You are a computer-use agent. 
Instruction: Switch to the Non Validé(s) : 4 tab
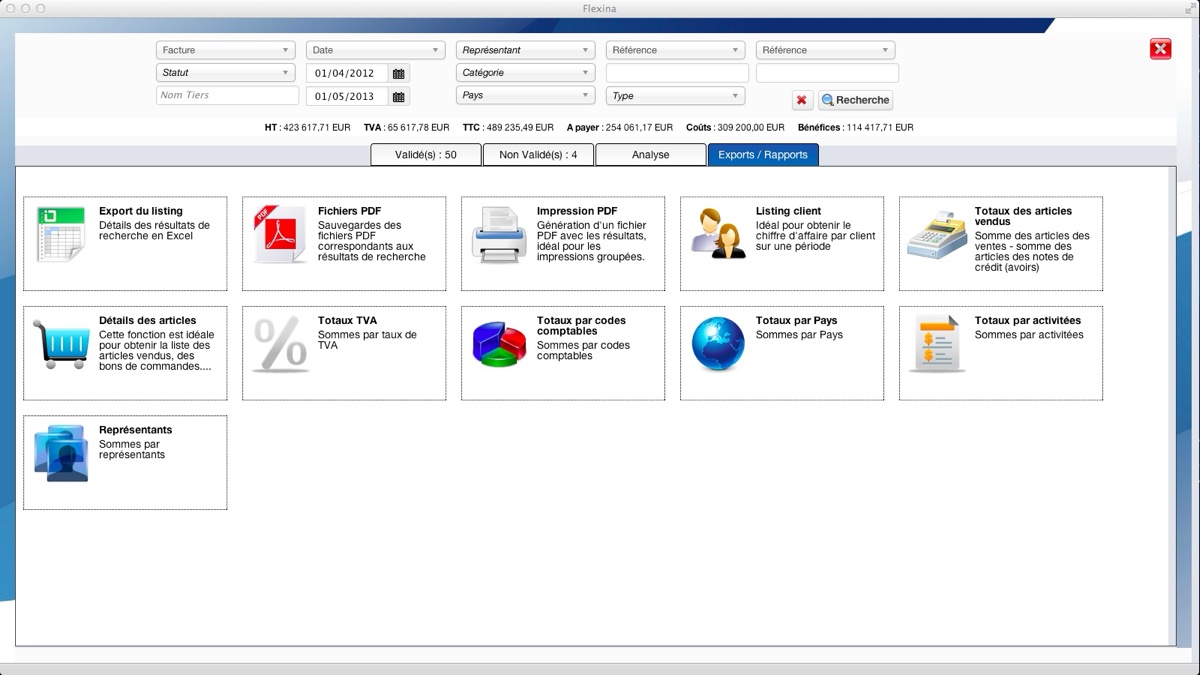(538, 155)
